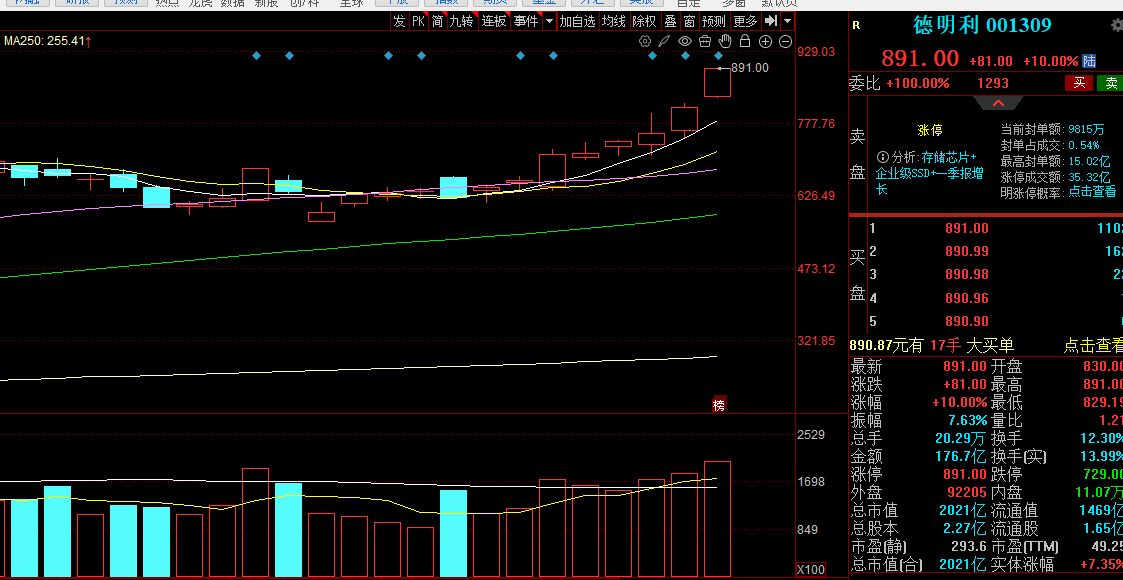The height and width of the screenshot is (580, 1123).
Task: Open 点击查看 link for limit-up probability
Action: (x=1091, y=192)
